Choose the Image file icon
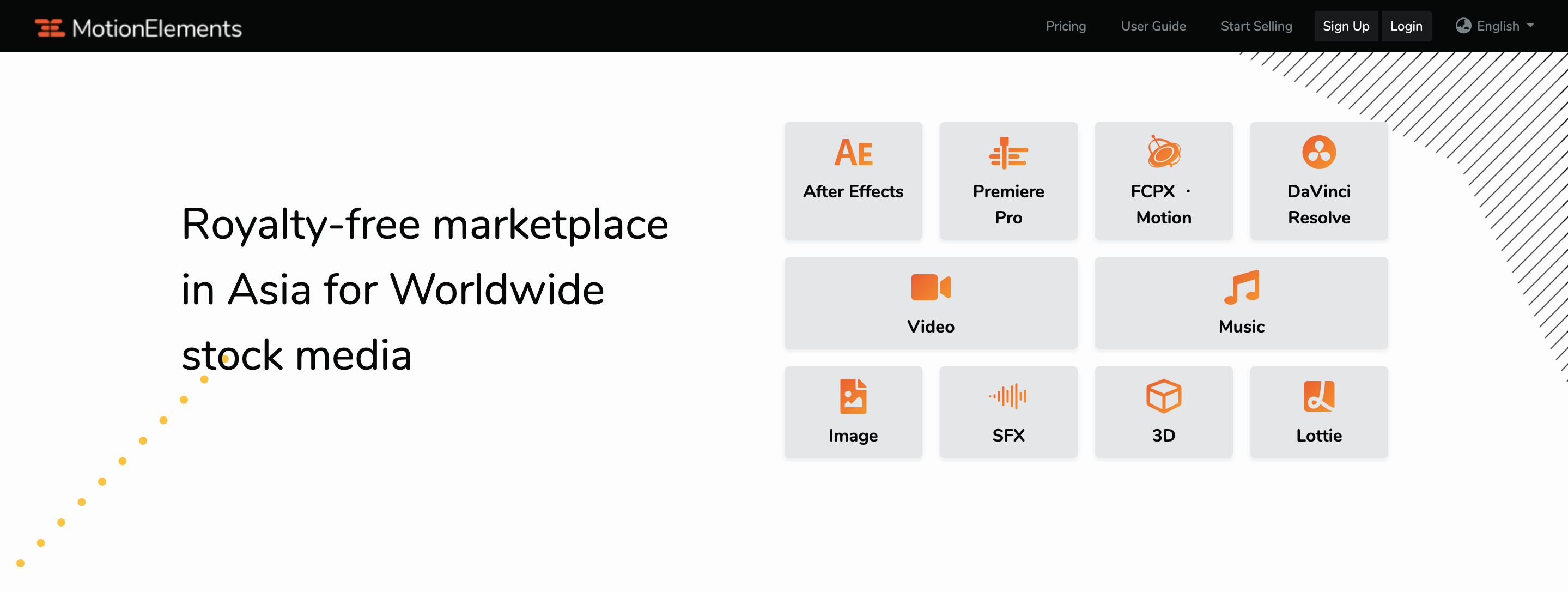Viewport: 1568px width, 592px height. 853,396
